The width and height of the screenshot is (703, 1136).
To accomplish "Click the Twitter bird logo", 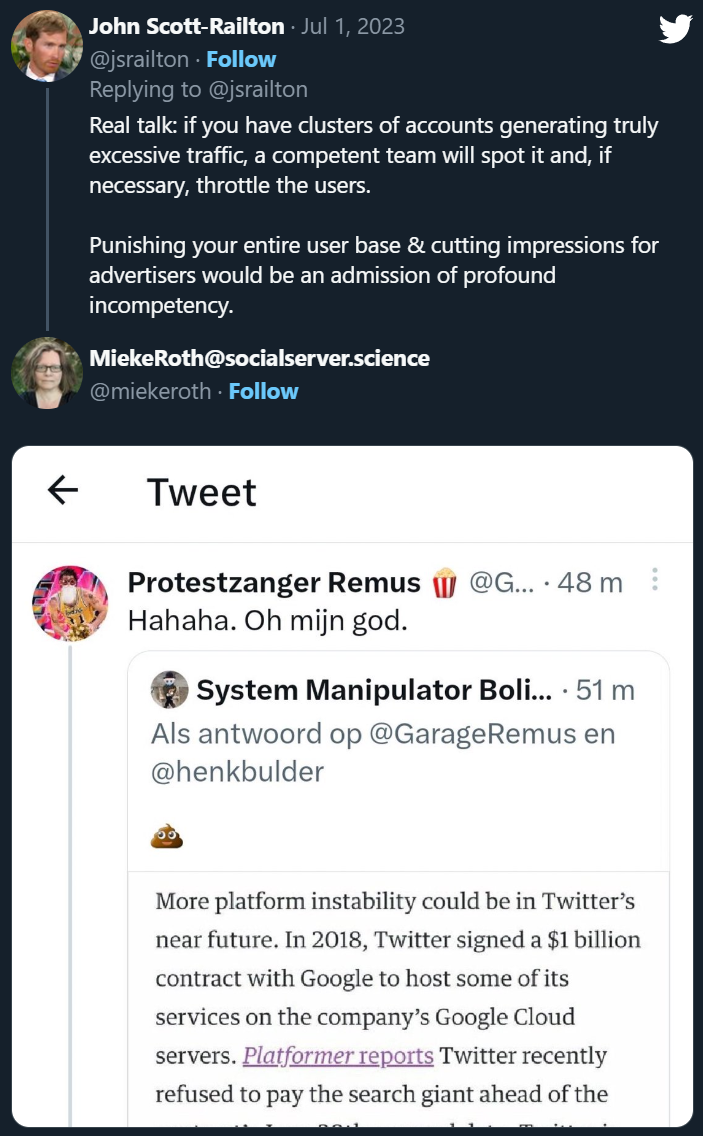I will pos(676,29).
